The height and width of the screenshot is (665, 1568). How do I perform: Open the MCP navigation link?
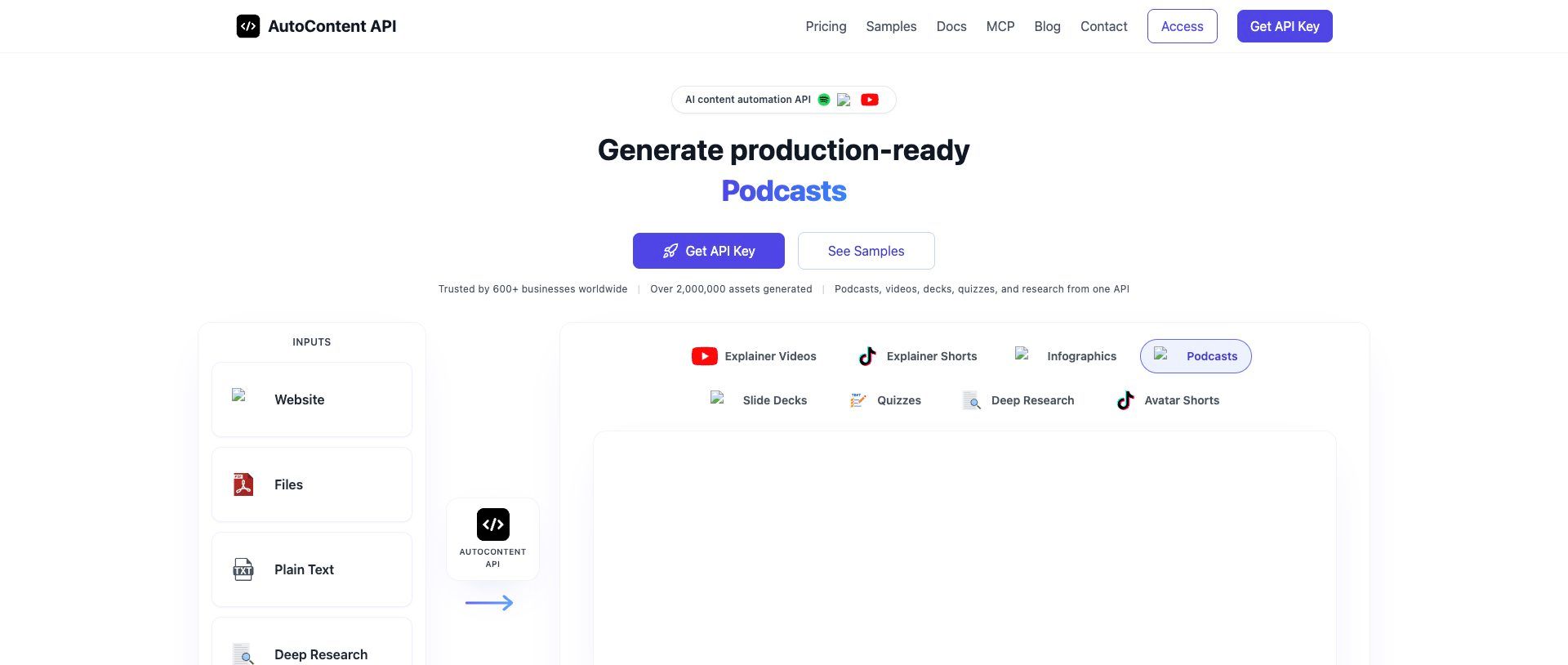coord(1000,26)
